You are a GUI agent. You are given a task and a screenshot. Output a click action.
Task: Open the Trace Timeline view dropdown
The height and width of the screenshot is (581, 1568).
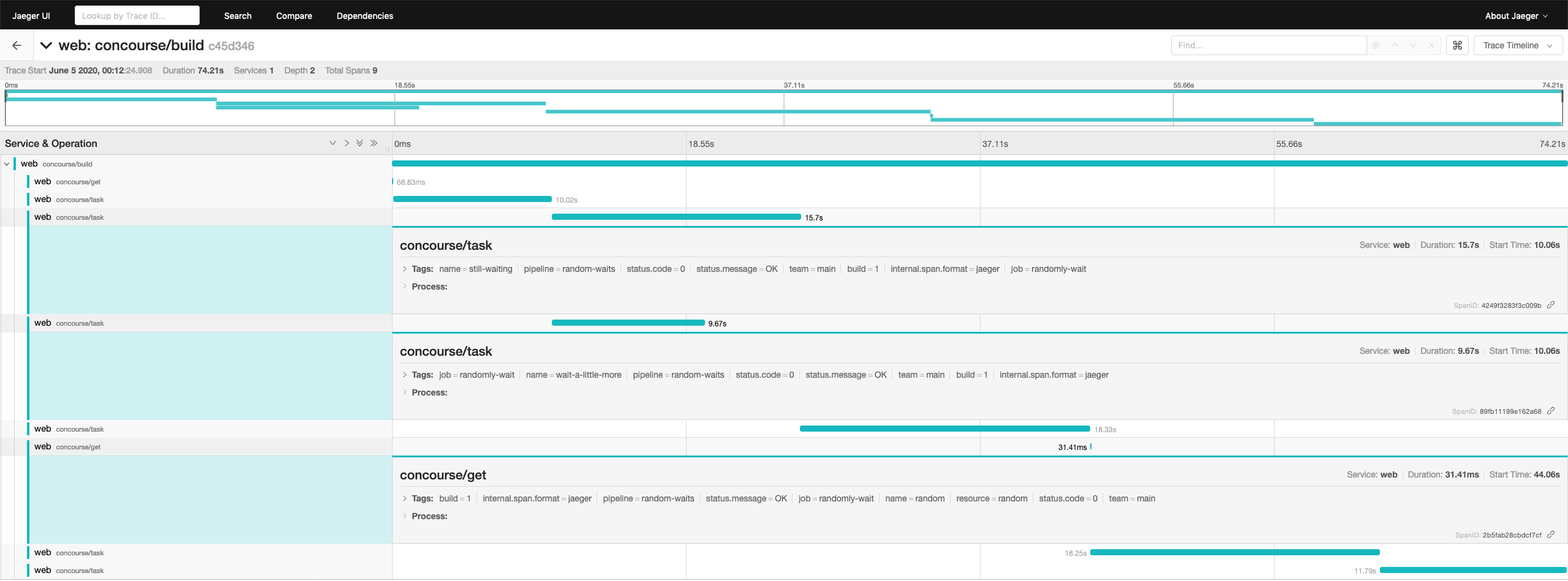click(x=1518, y=45)
